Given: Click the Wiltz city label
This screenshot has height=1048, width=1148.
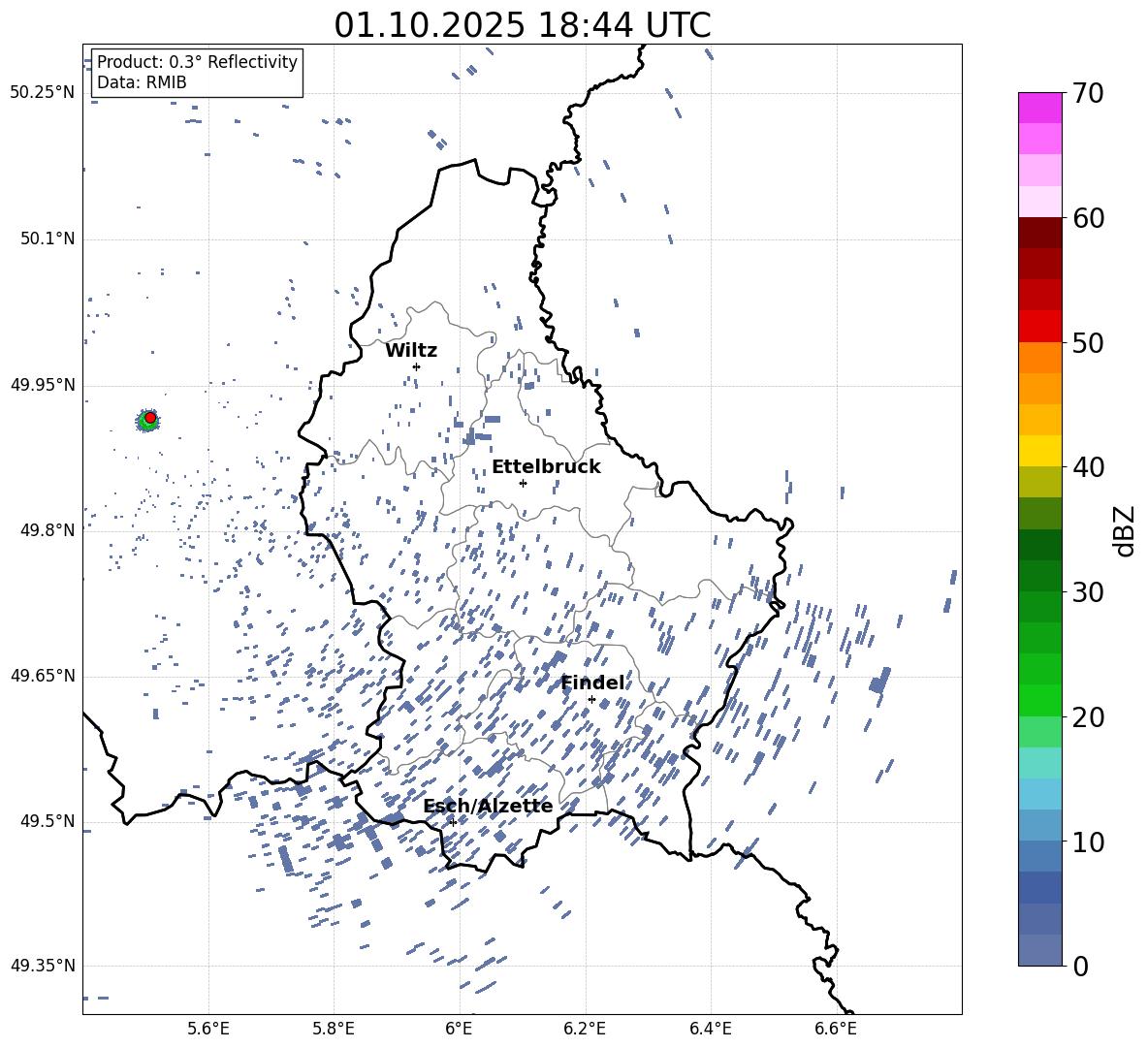Looking at the screenshot, I should (x=411, y=350).
